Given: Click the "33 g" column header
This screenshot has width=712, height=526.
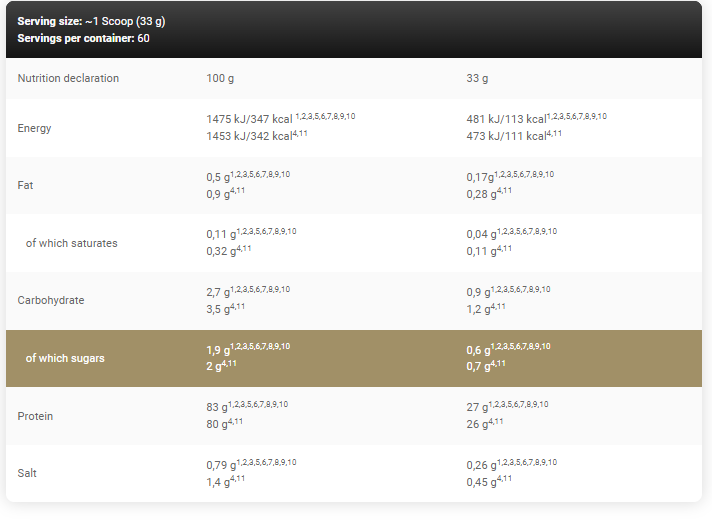Looking at the screenshot, I should [477, 78].
